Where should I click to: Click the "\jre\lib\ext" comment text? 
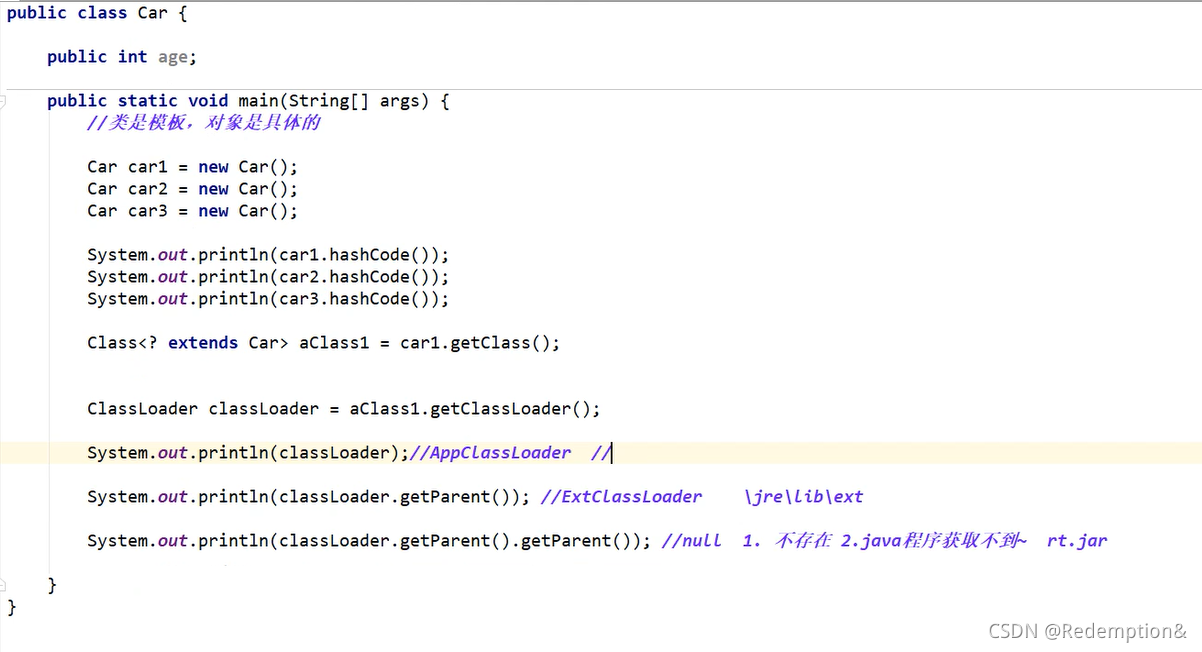point(804,497)
